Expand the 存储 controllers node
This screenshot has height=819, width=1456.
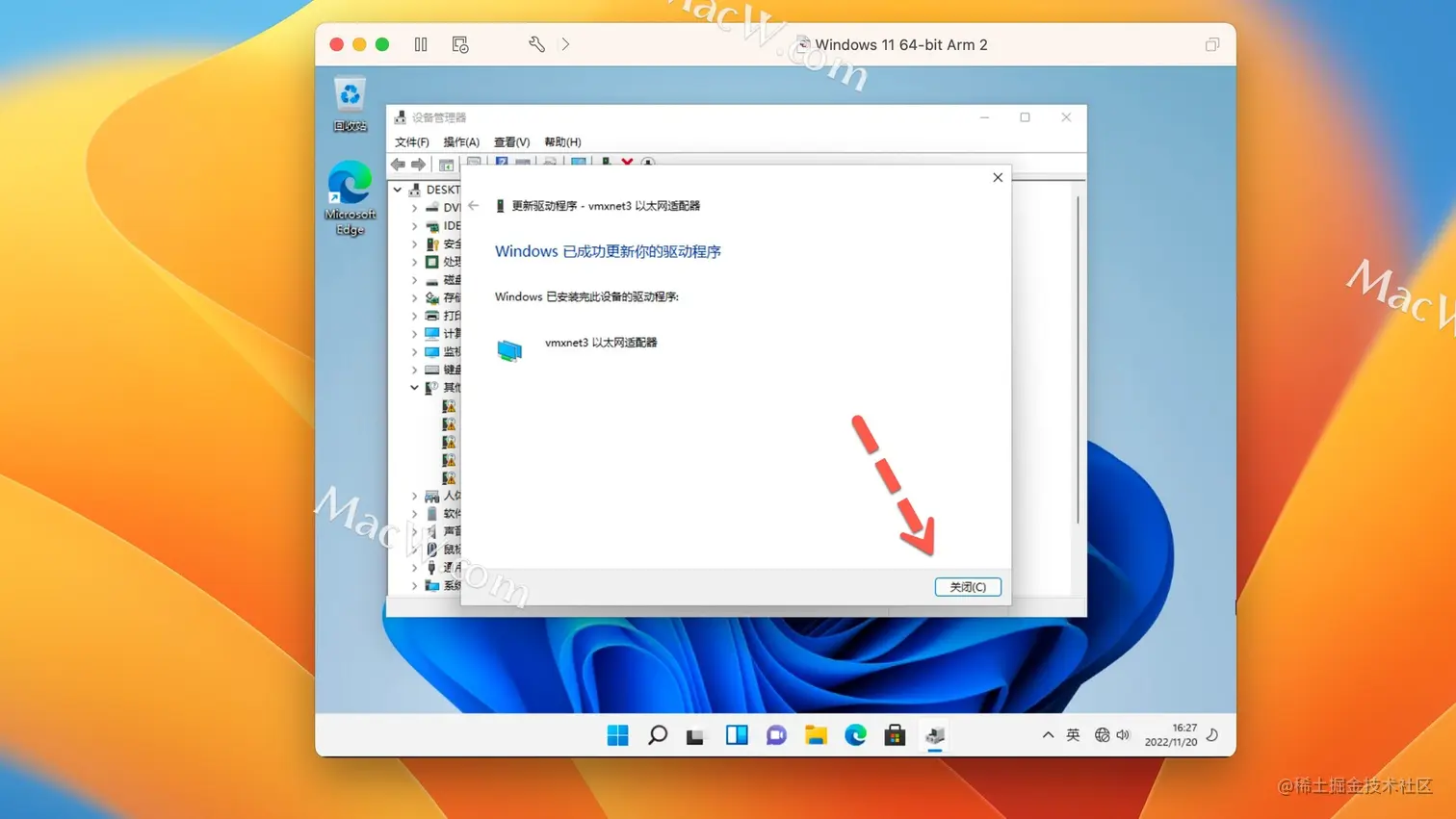coord(415,298)
